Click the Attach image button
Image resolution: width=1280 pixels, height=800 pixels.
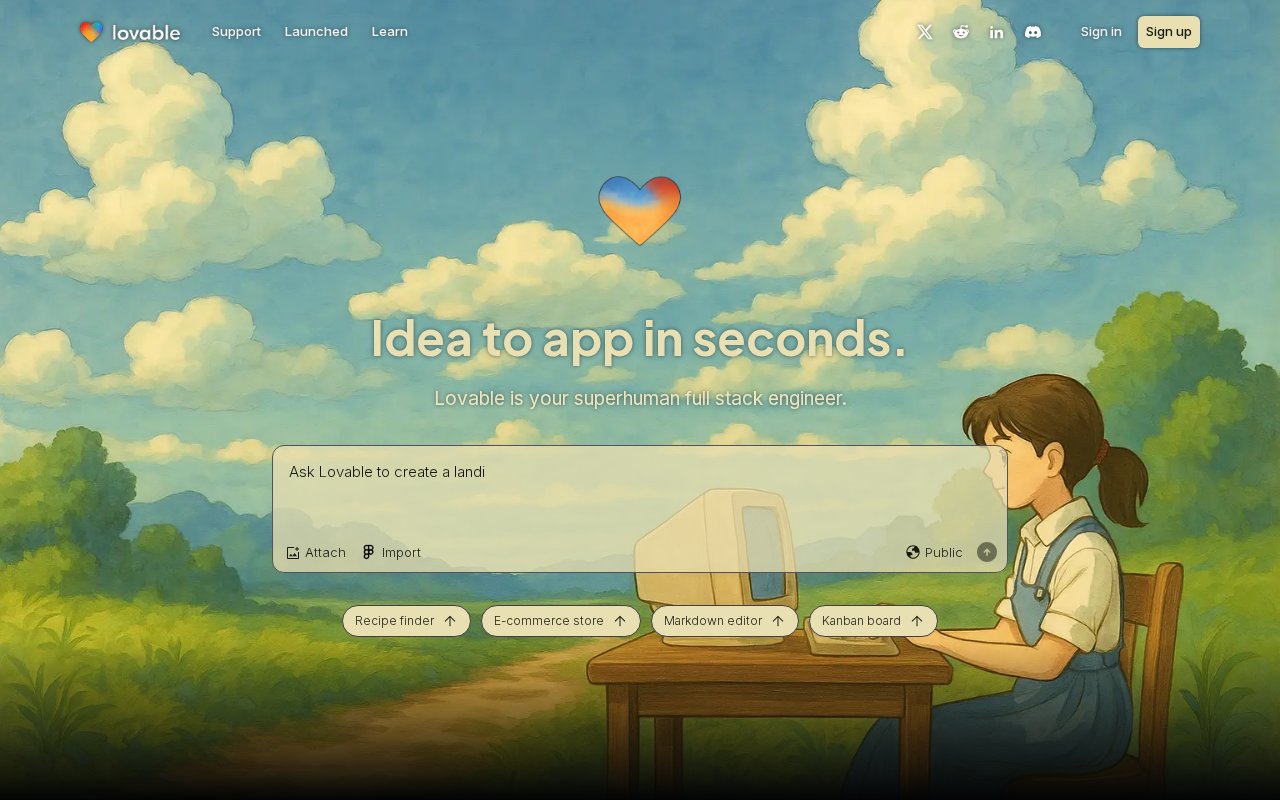click(x=316, y=552)
